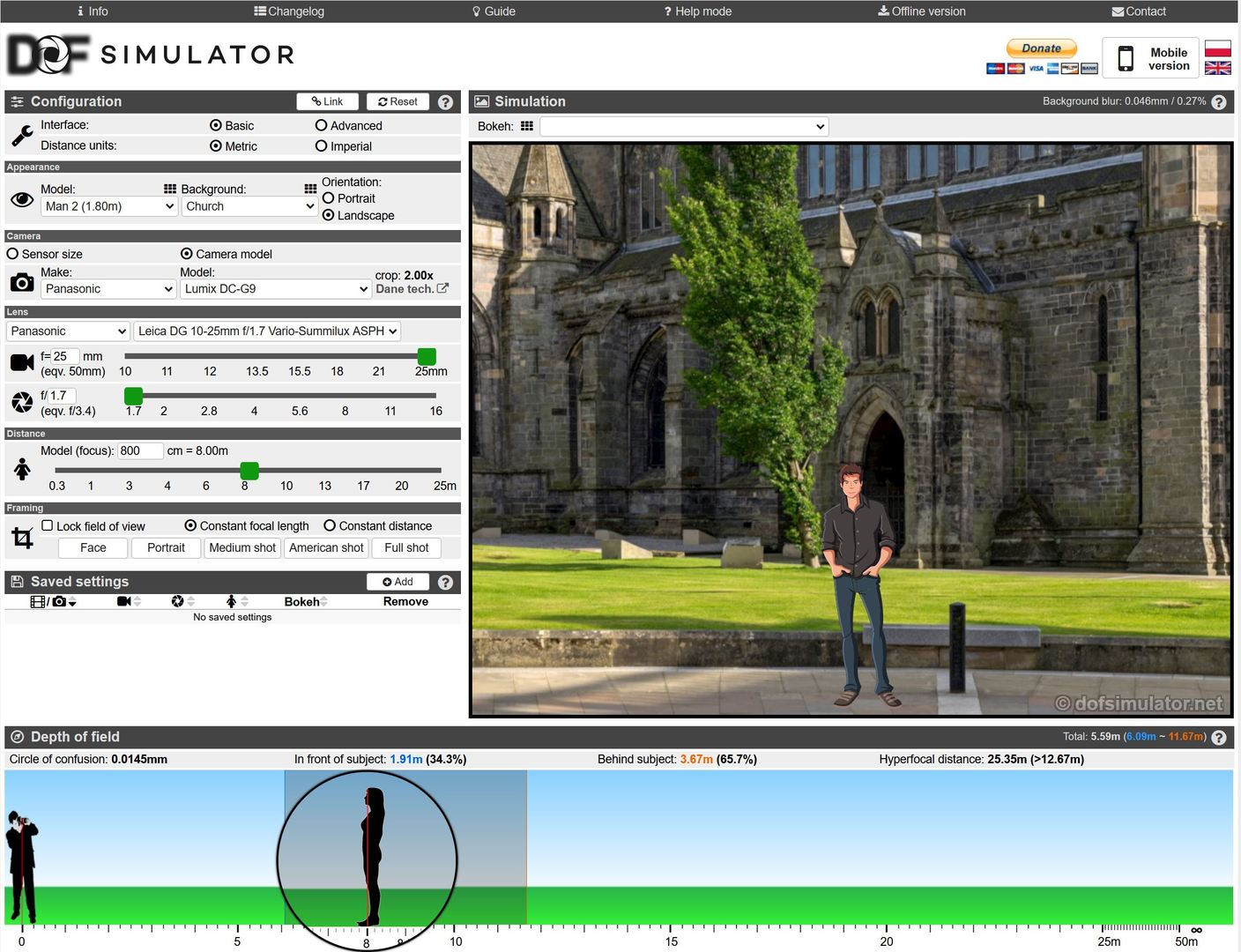Open the Offline version menu item
1241x952 pixels.
pos(922,11)
